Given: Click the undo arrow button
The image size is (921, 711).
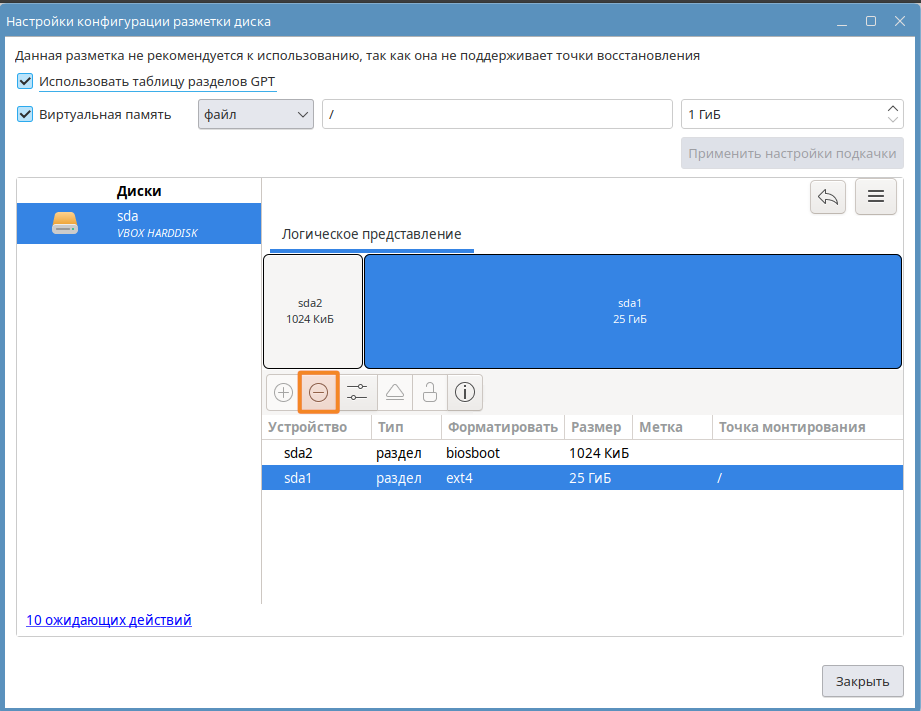Looking at the screenshot, I should (x=828, y=197).
